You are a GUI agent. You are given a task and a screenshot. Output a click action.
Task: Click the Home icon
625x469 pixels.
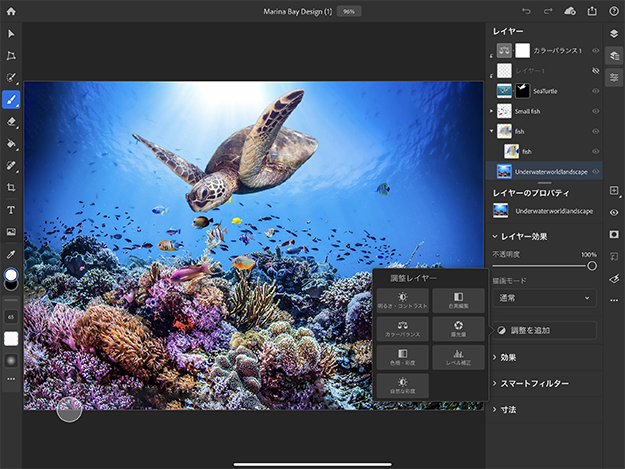(x=11, y=11)
